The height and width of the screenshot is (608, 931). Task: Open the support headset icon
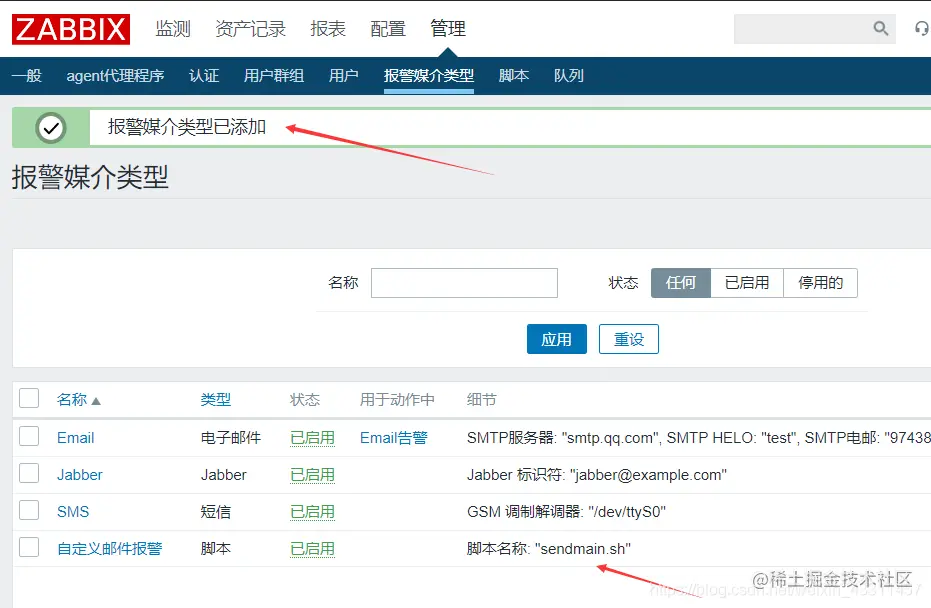point(922,28)
